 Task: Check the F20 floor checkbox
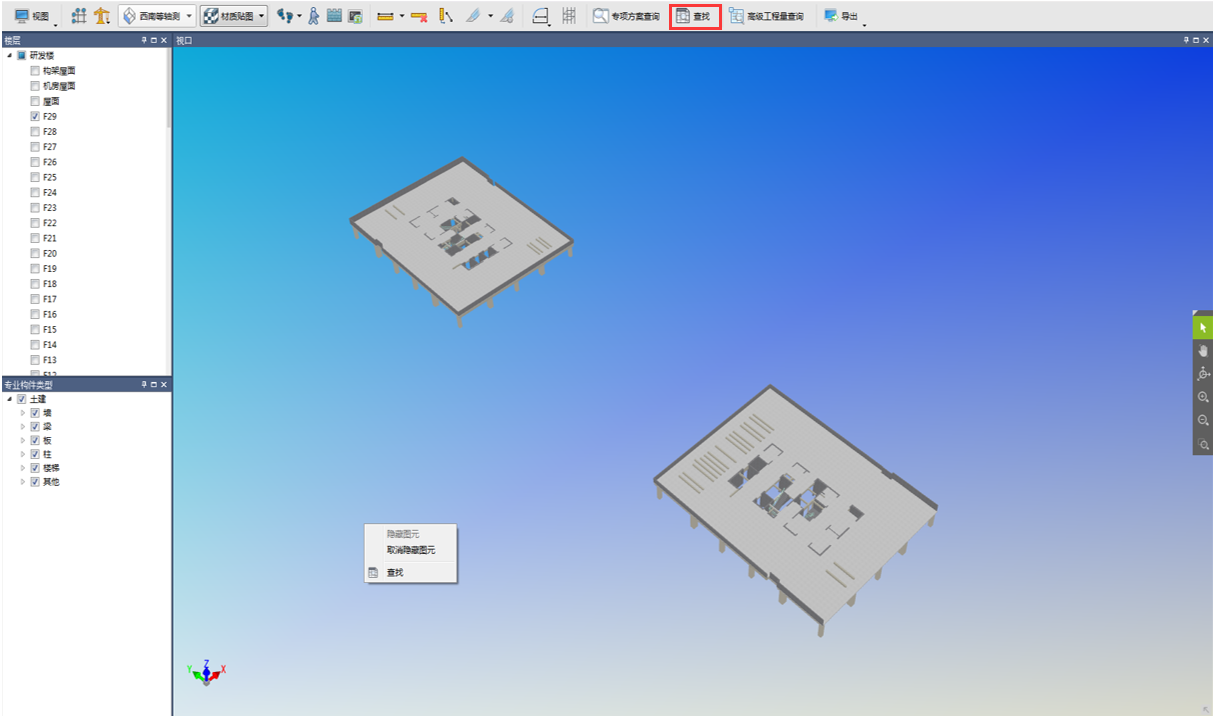[36, 253]
